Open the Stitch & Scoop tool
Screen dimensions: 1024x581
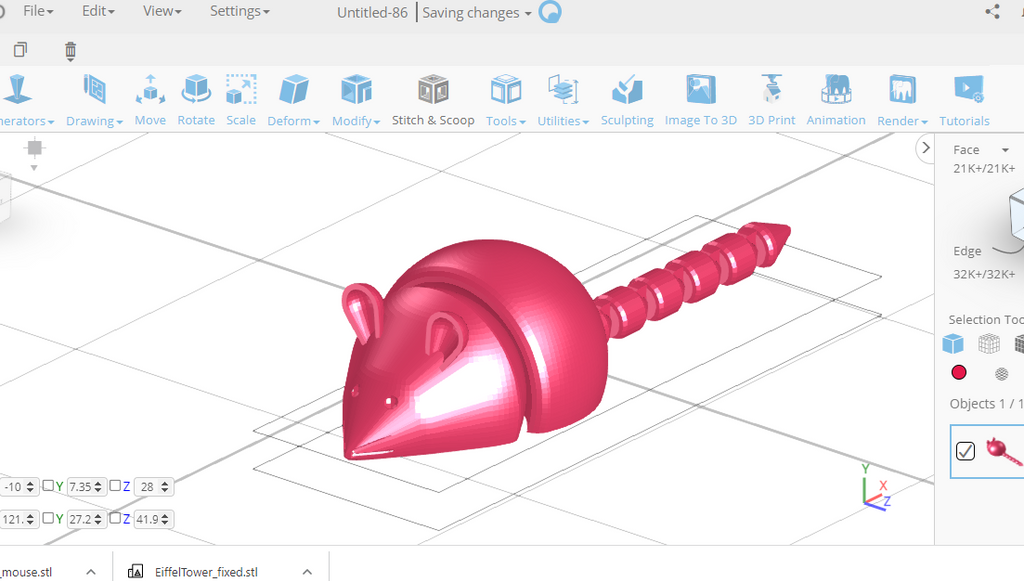433,100
